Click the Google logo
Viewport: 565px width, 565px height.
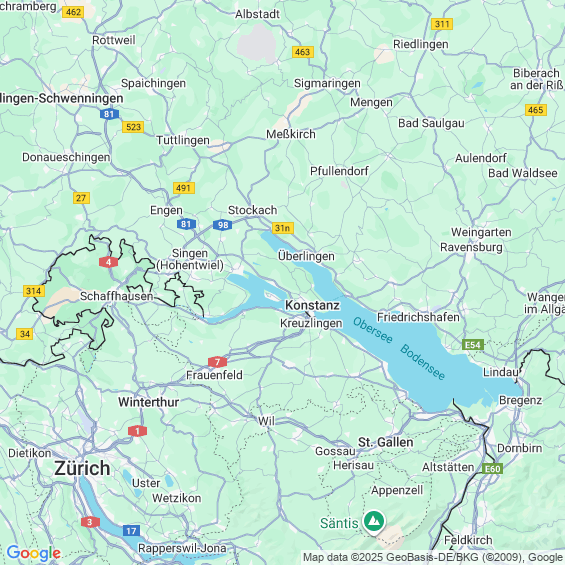coord(34,553)
